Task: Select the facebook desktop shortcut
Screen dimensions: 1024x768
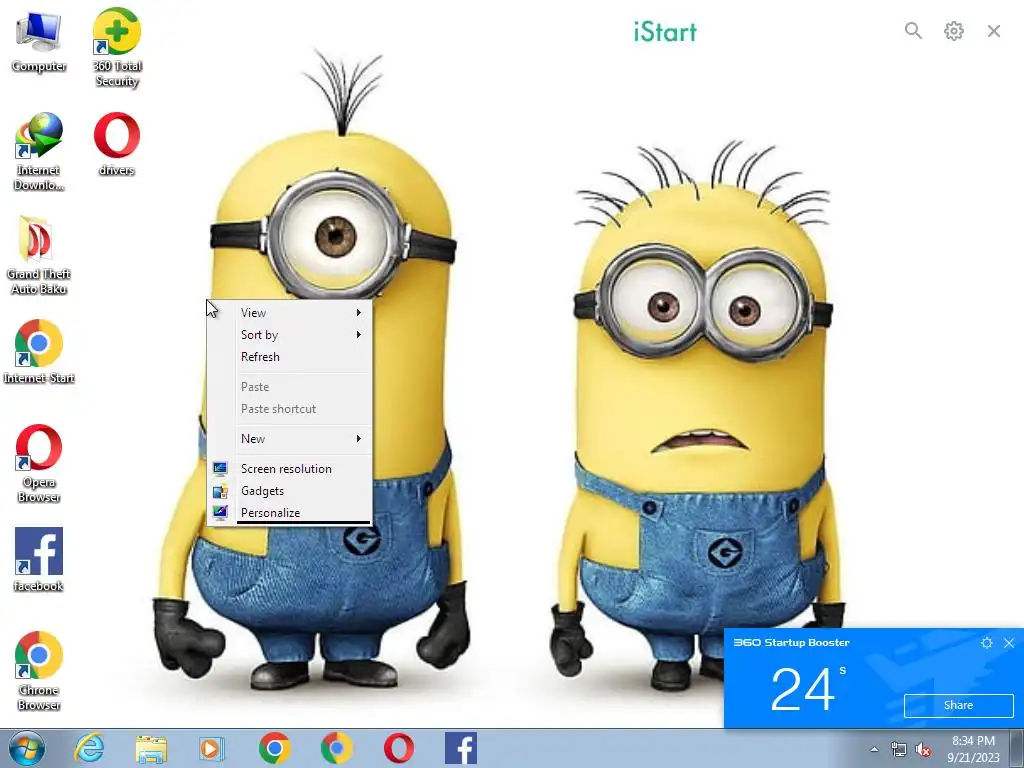Action: 39,560
